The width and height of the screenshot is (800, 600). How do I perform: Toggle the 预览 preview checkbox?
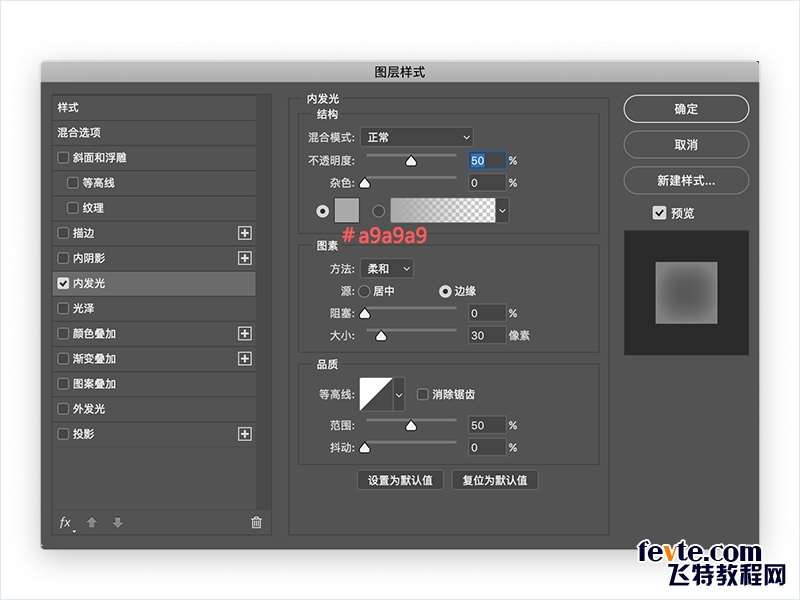pos(659,213)
